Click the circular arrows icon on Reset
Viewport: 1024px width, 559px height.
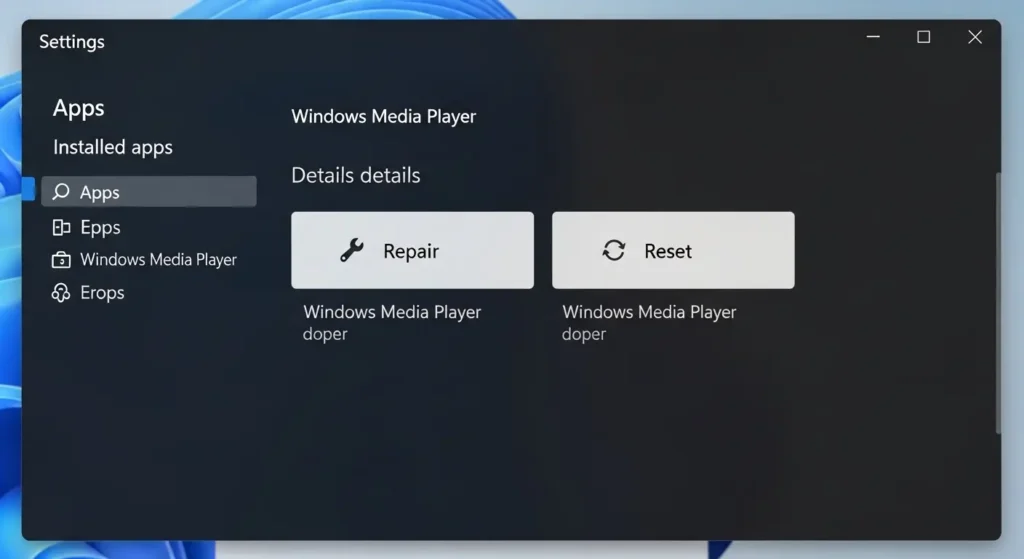(614, 250)
